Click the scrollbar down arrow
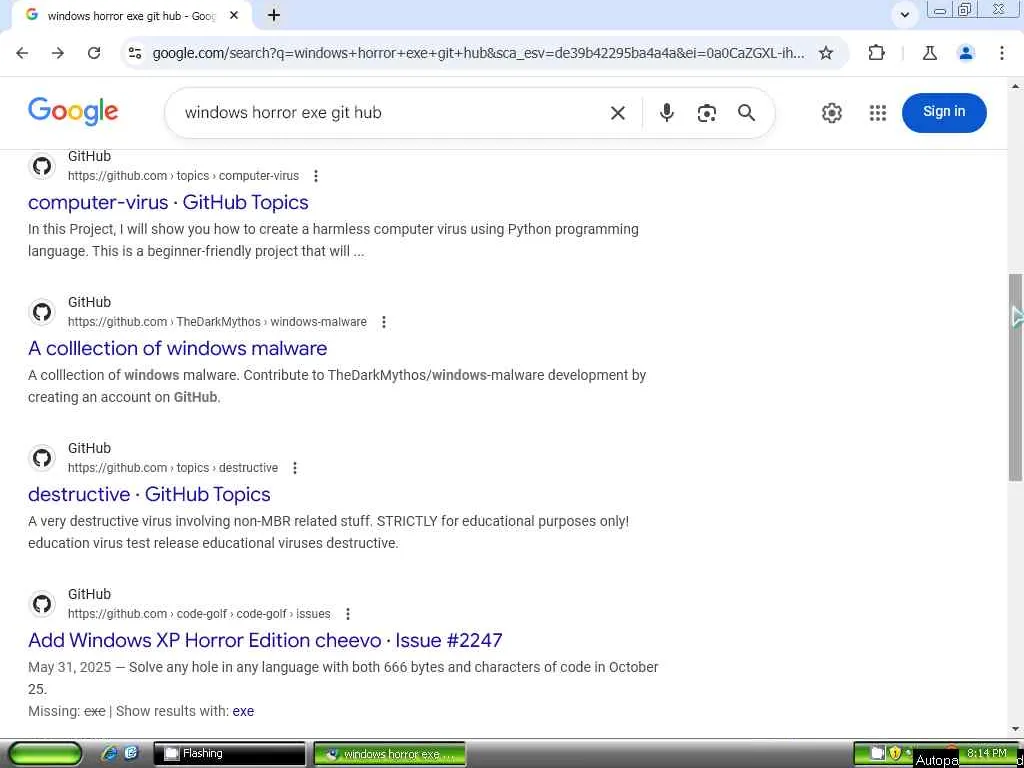The height and width of the screenshot is (768, 1024). click(1016, 729)
